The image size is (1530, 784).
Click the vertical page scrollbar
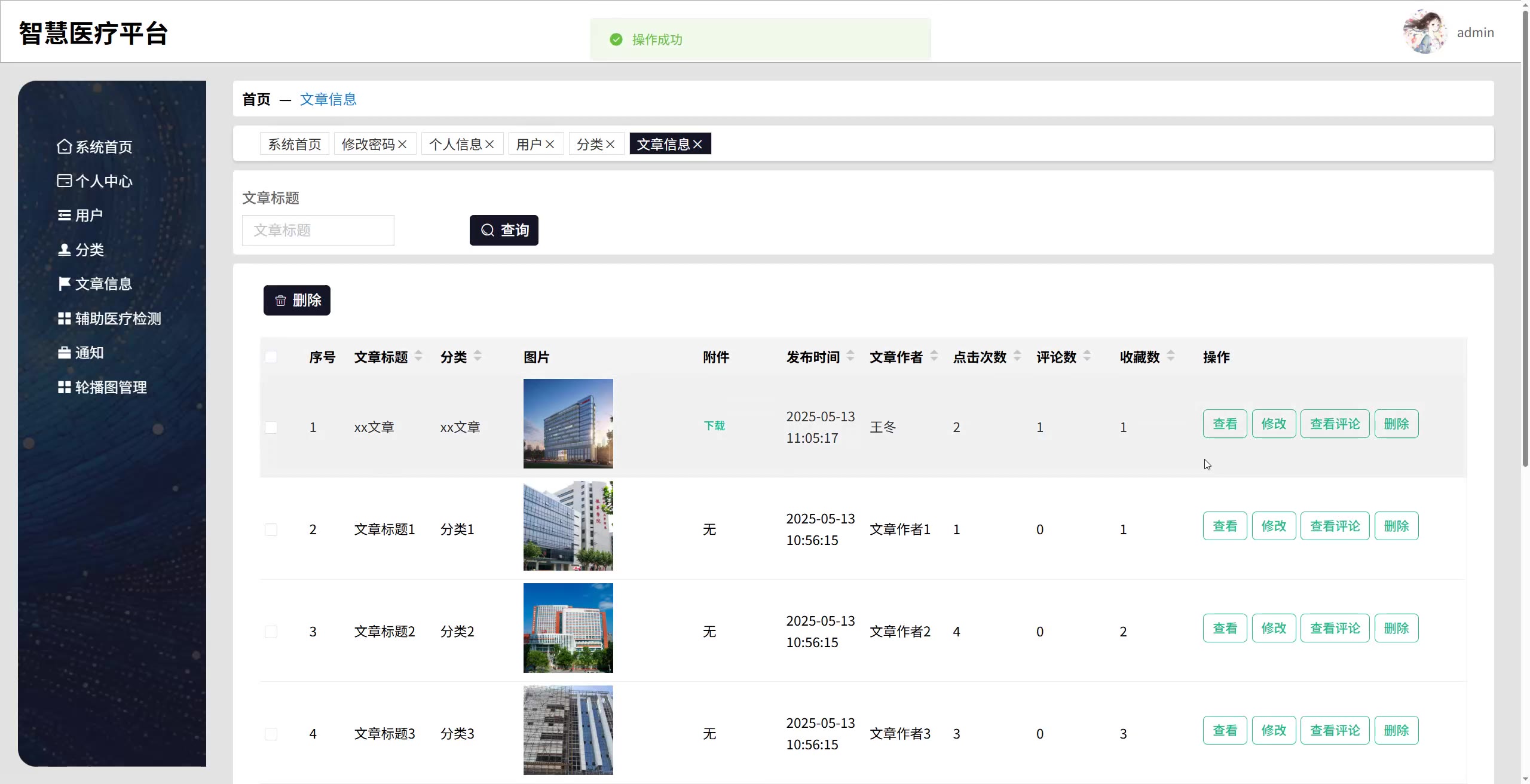[1525, 239]
